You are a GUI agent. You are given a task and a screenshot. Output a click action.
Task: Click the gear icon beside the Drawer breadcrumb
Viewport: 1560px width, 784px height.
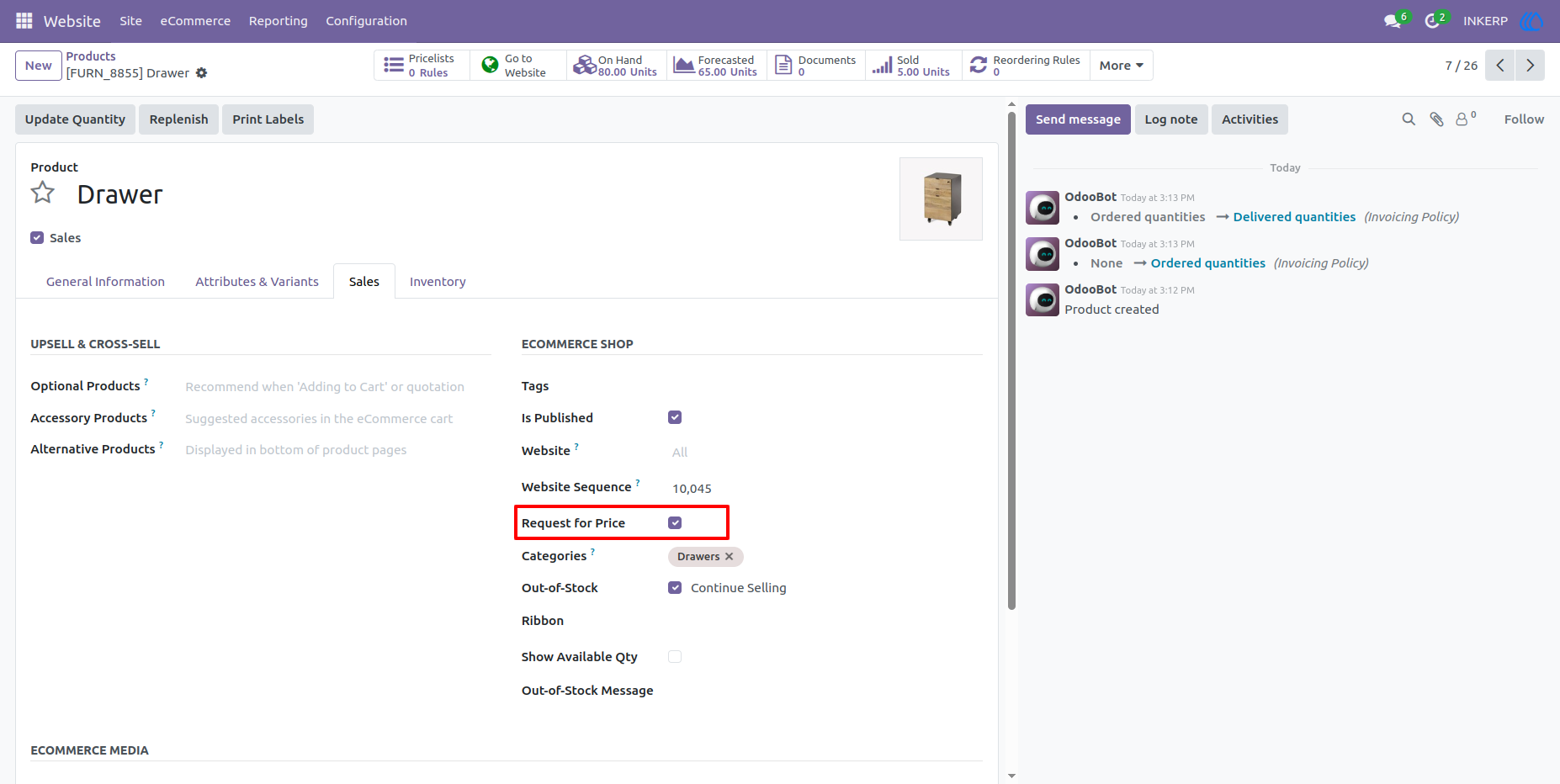click(201, 73)
